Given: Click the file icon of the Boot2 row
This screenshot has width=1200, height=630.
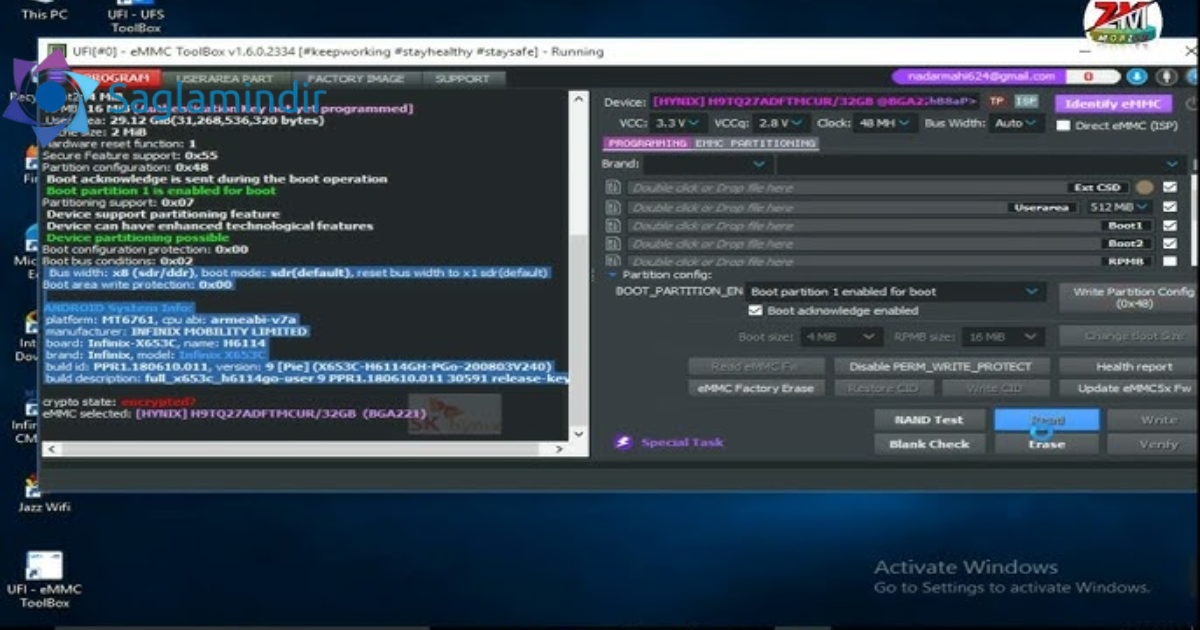Looking at the screenshot, I should [x=613, y=243].
